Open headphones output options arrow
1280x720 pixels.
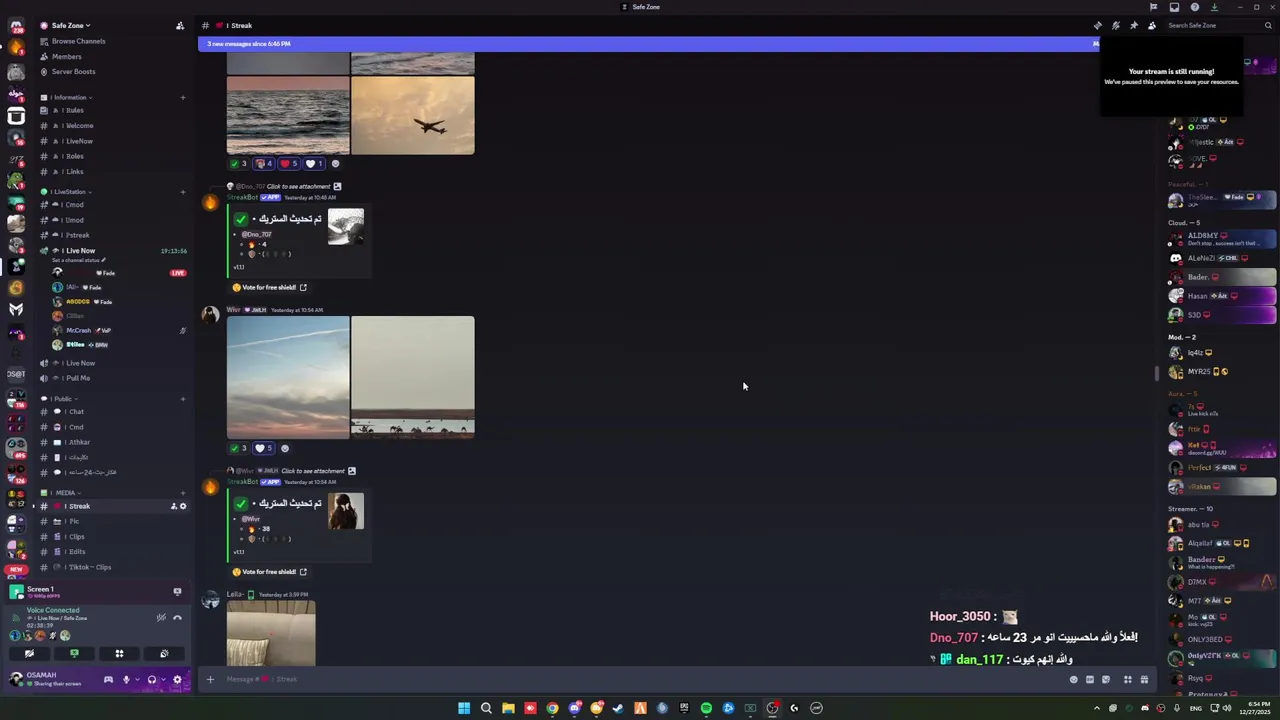(x=161, y=679)
